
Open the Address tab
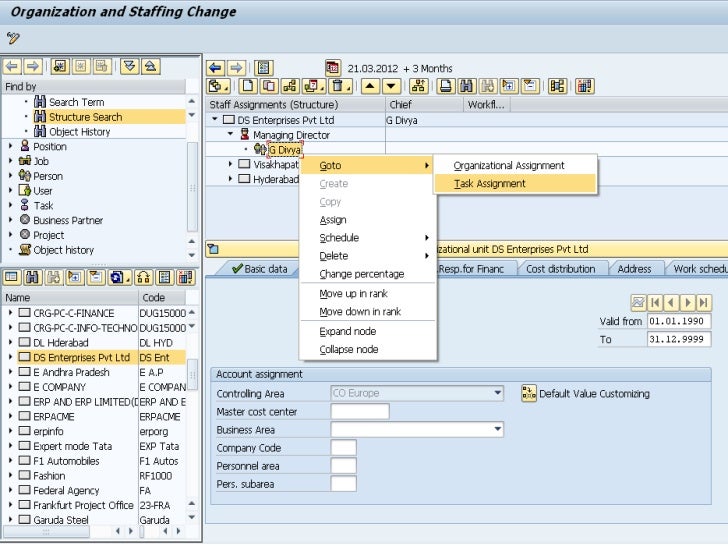[634, 269]
